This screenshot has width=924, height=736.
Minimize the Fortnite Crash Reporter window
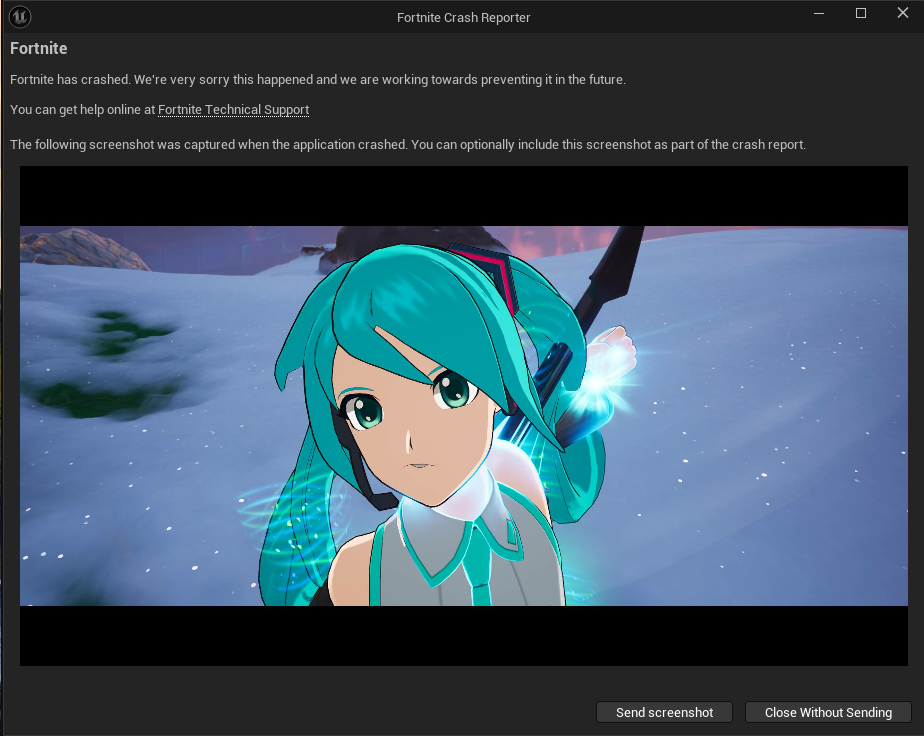tap(819, 13)
